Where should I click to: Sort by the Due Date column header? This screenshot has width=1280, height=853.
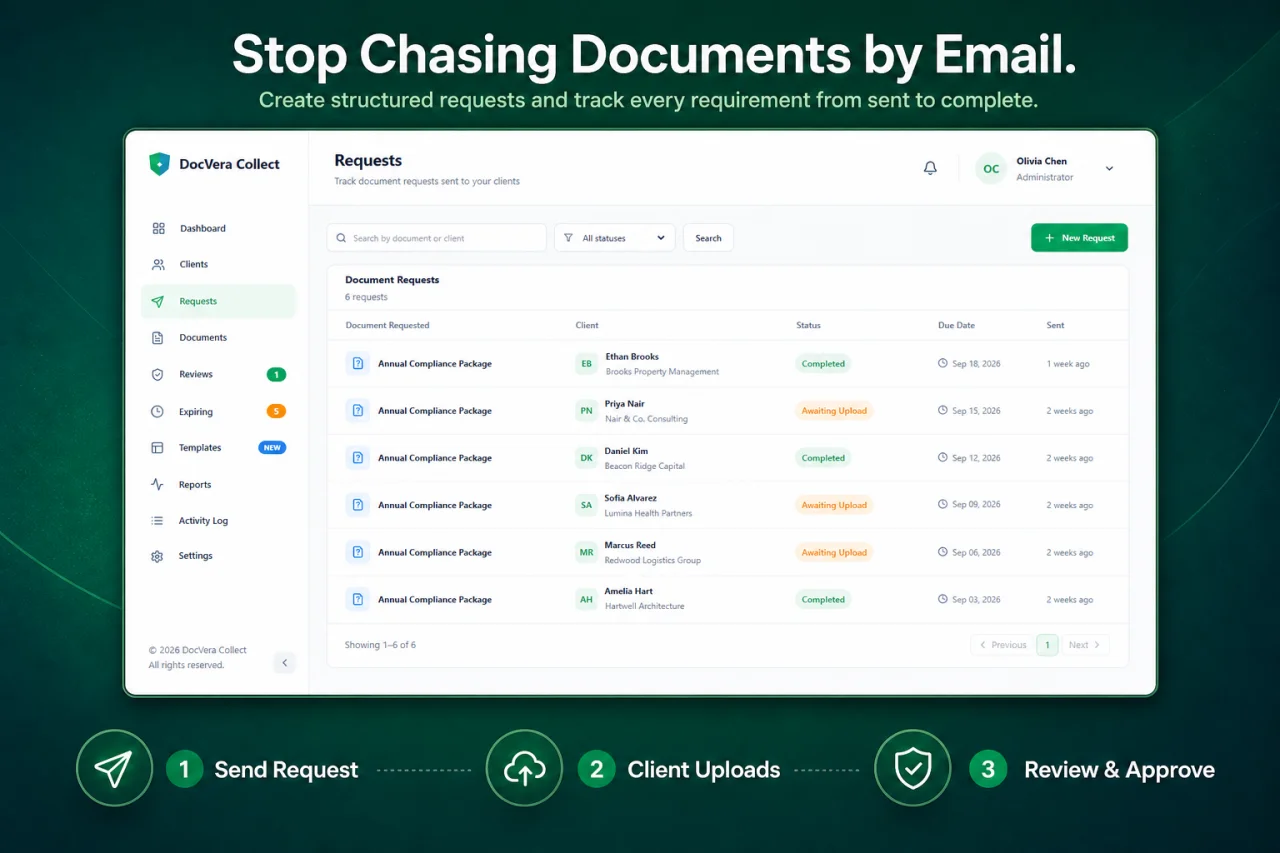point(956,325)
